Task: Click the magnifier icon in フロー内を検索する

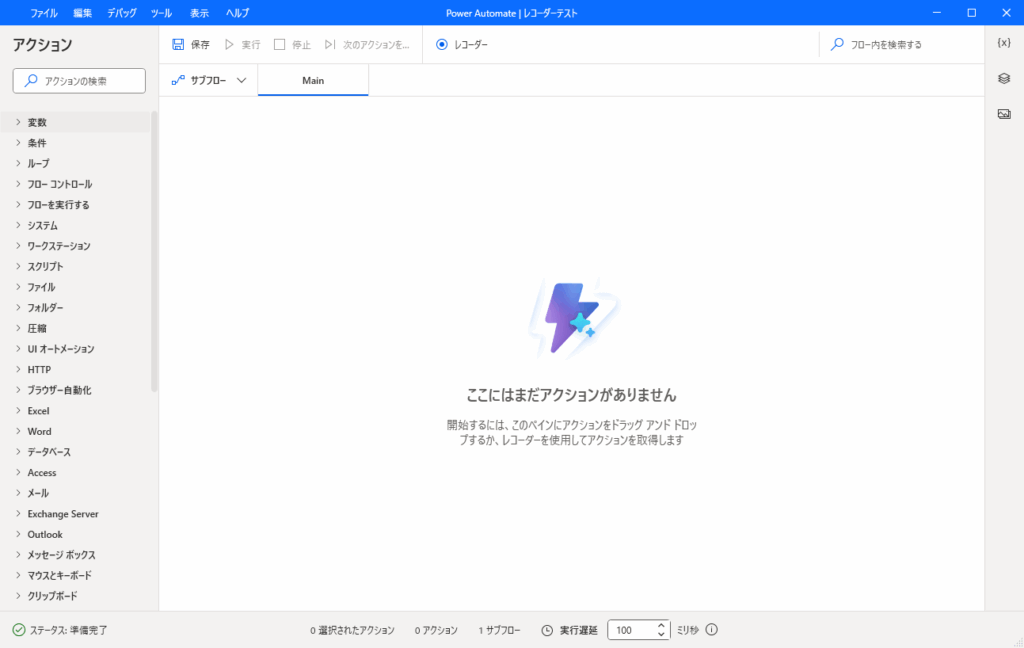Action: 837,44
